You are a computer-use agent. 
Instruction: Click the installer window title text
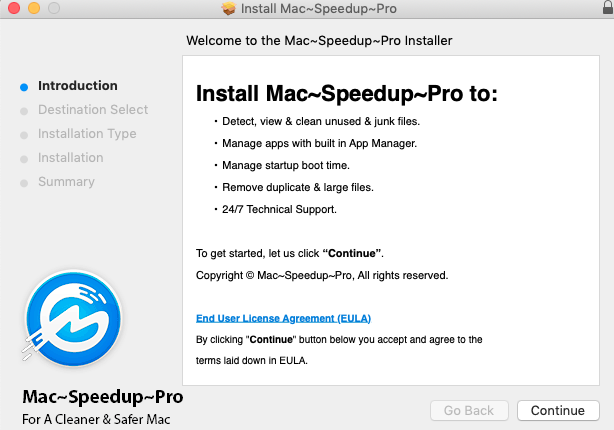pyautogui.click(x=317, y=9)
